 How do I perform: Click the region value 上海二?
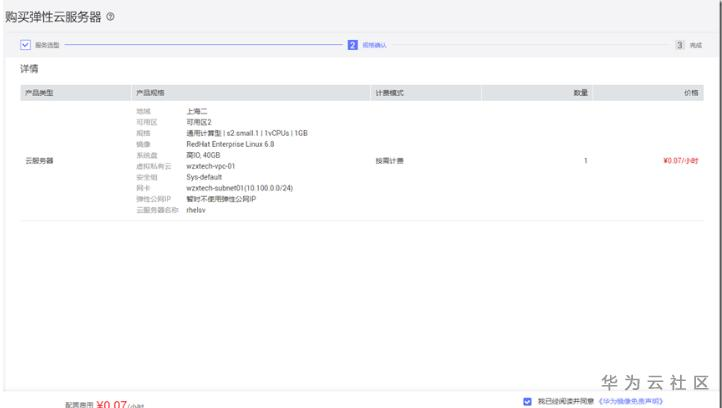pos(197,111)
